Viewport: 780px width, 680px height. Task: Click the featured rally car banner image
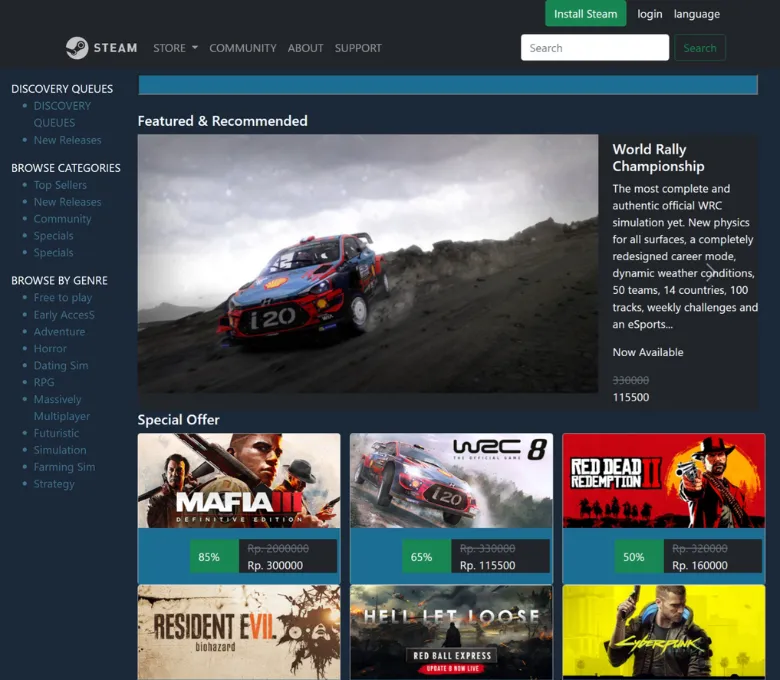368,264
